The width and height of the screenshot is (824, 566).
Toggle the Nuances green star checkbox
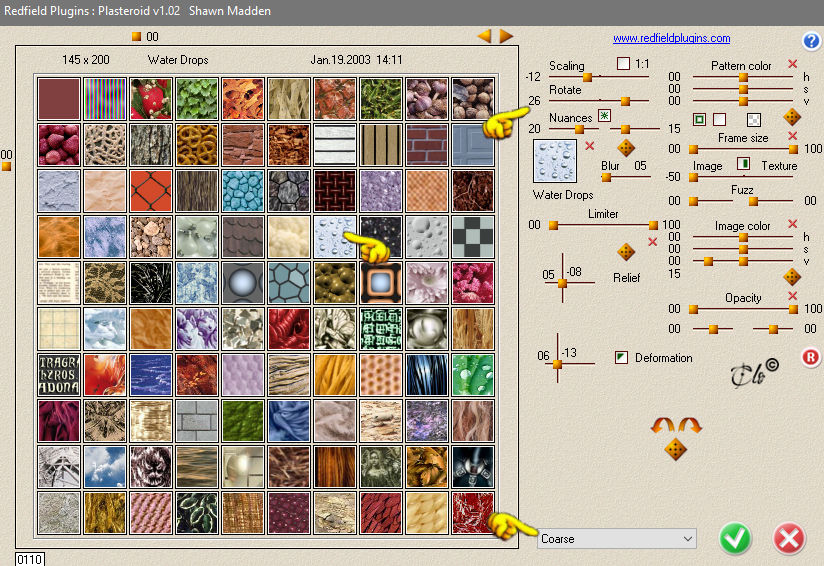click(604, 116)
